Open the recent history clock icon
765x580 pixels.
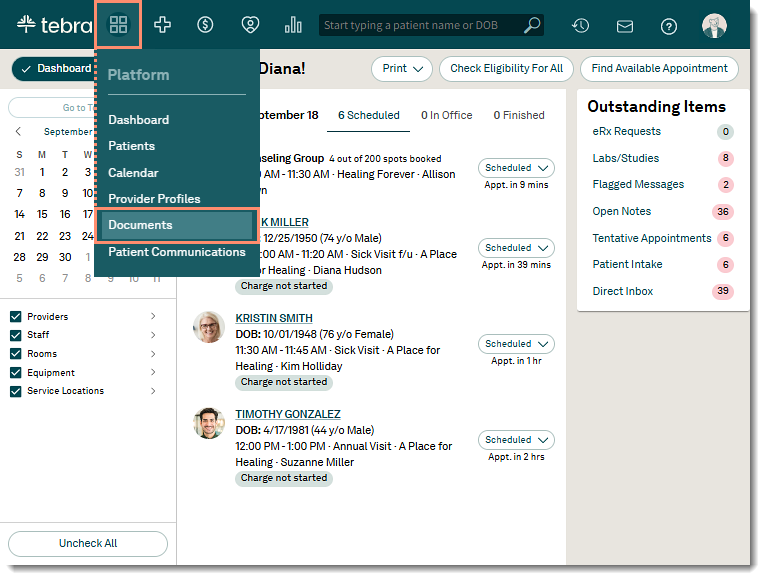point(580,26)
